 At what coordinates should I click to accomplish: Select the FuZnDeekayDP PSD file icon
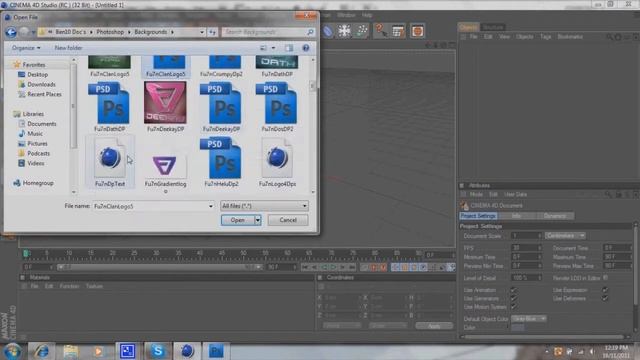[x=221, y=103]
